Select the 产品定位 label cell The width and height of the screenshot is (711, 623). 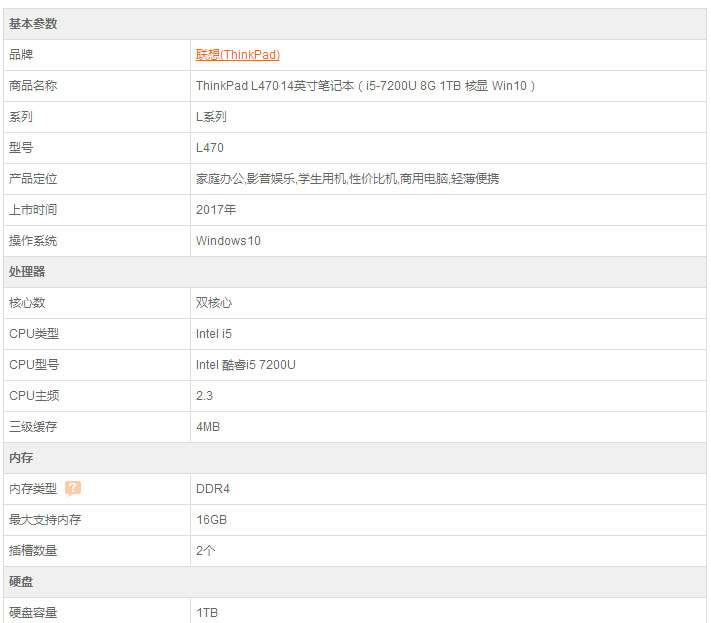[97, 179]
